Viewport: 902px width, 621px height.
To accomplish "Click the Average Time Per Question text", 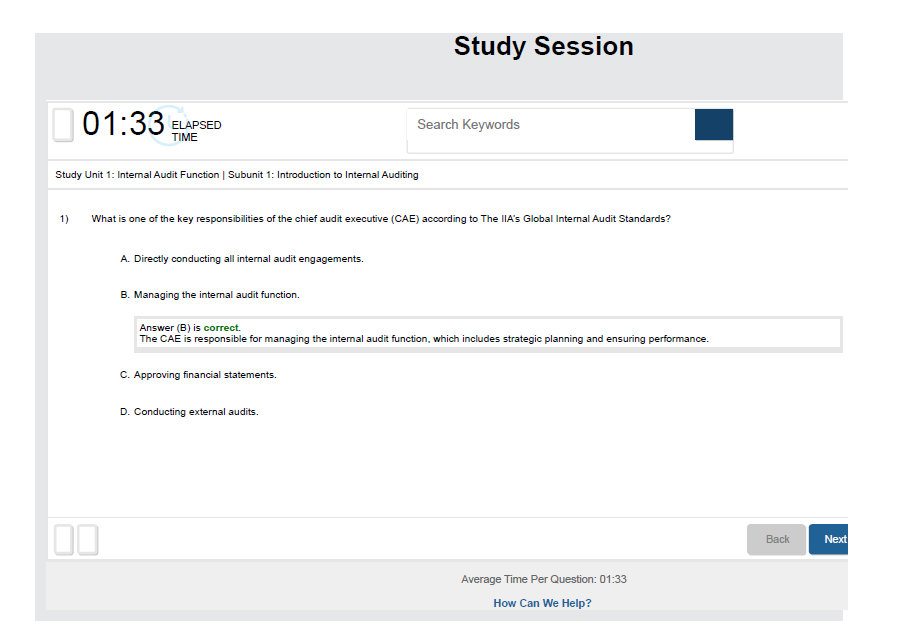I will click(543, 579).
